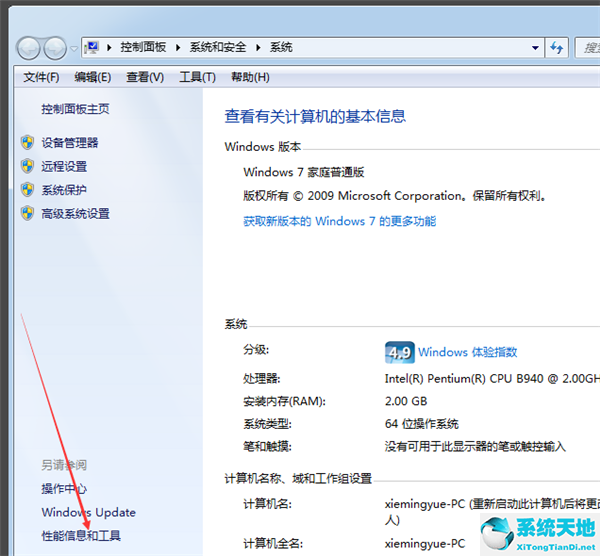Expand the arrow after 控制面板 breadcrumb
Viewport: 600px width, 556px height.
click(x=178, y=47)
